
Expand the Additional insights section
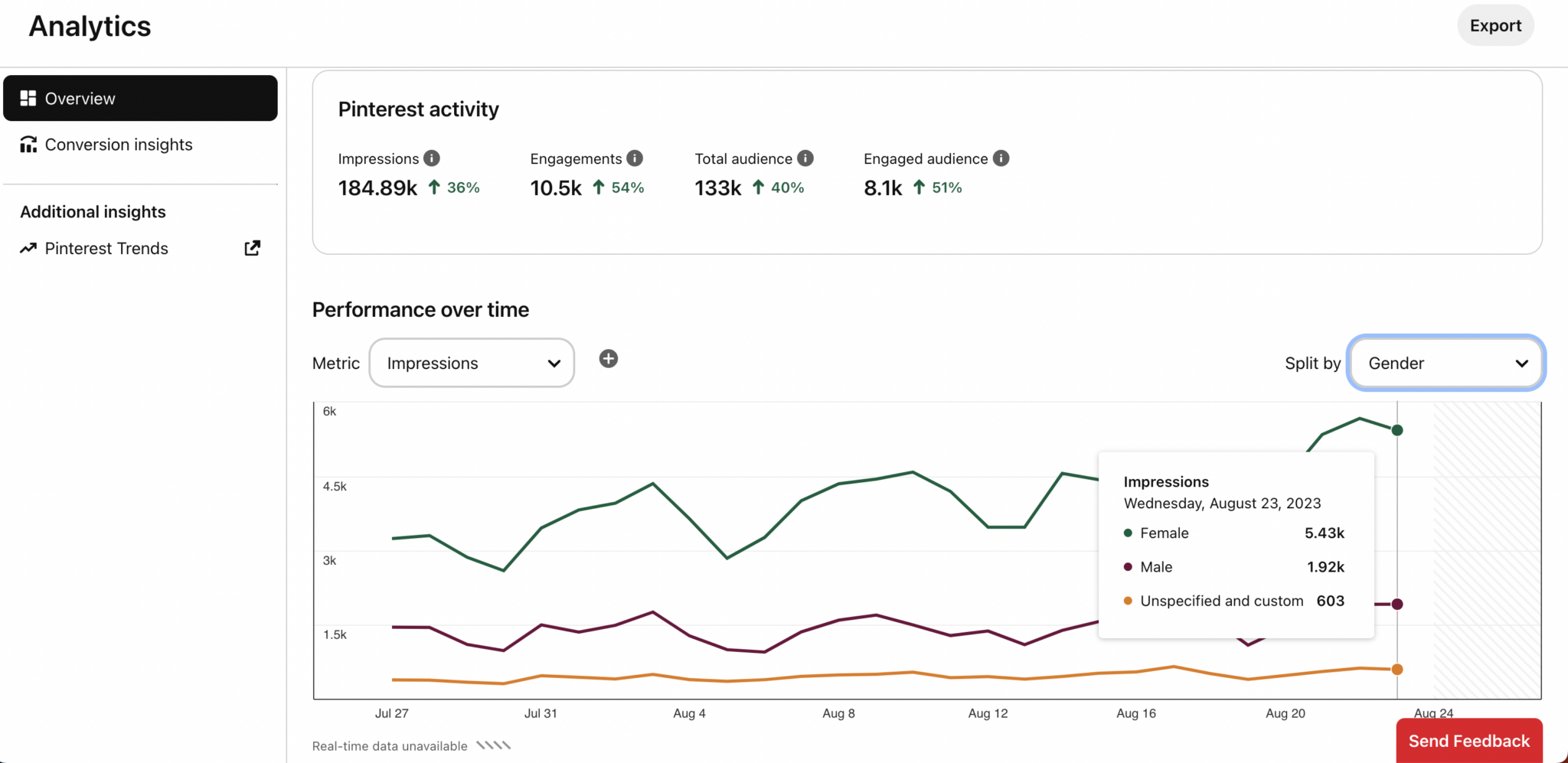[92, 211]
